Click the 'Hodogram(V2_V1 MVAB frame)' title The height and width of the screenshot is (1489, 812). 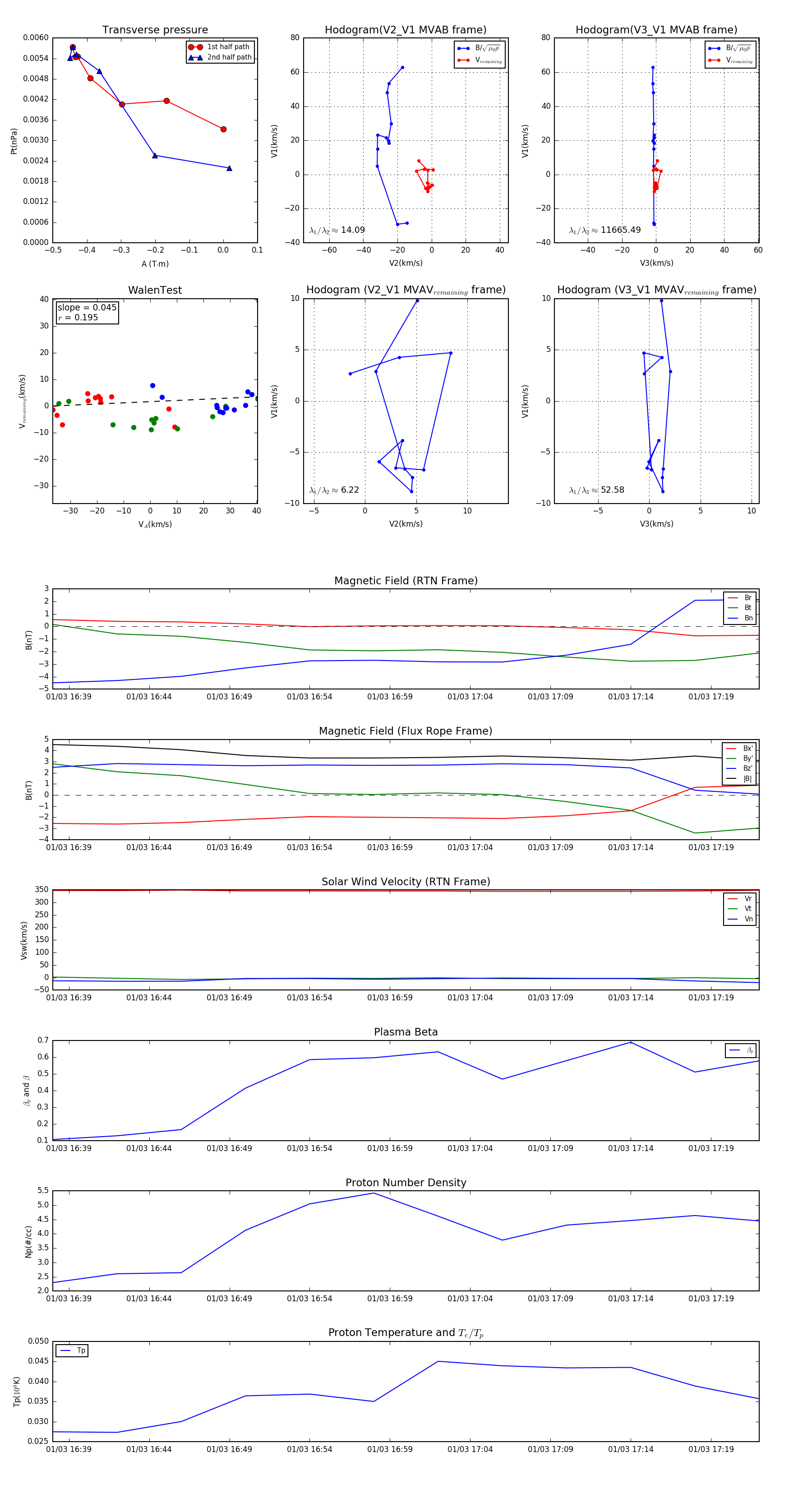coord(406,30)
